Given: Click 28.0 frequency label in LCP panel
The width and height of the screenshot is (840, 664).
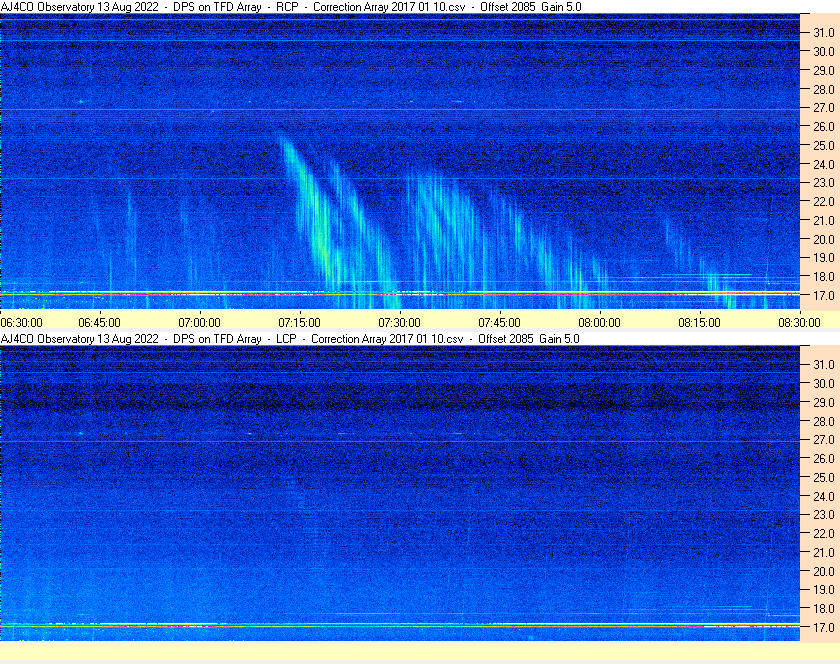Looking at the screenshot, I should click(x=824, y=421).
